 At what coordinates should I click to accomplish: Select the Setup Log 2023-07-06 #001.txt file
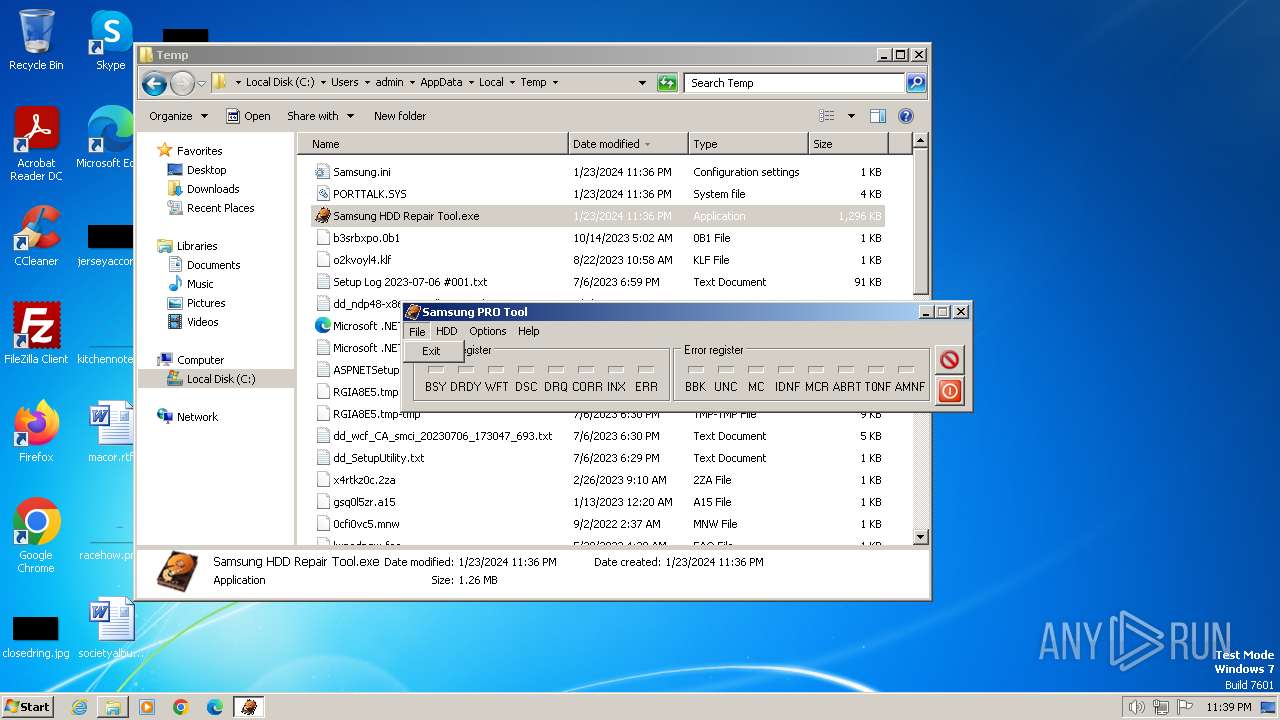(410, 282)
